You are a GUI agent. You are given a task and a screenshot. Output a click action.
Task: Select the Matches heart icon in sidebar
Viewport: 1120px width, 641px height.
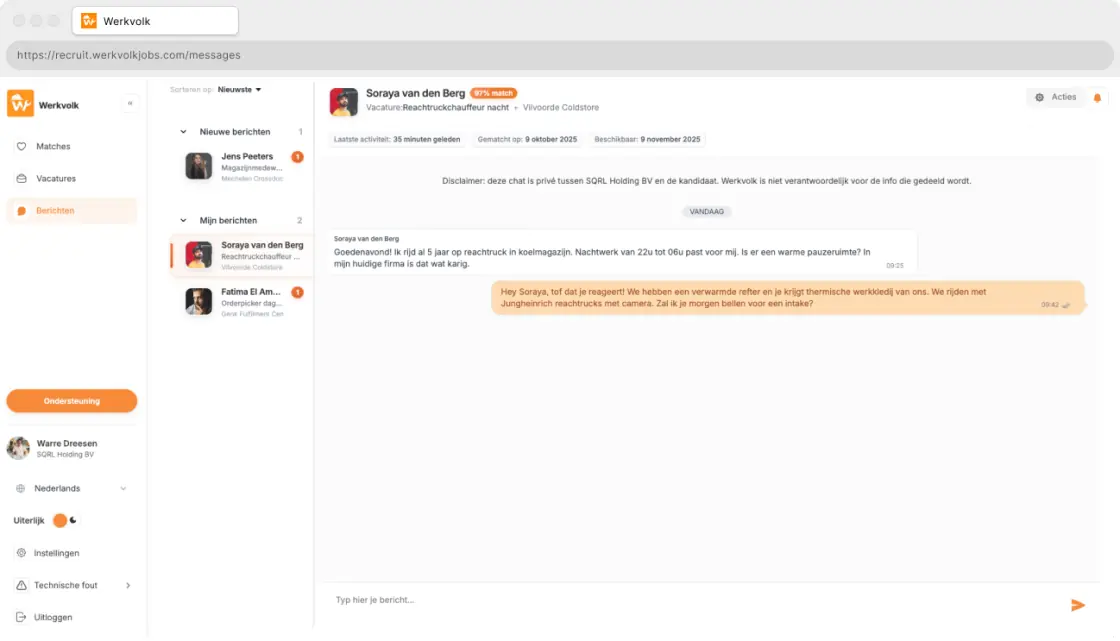click(x=21, y=146)
